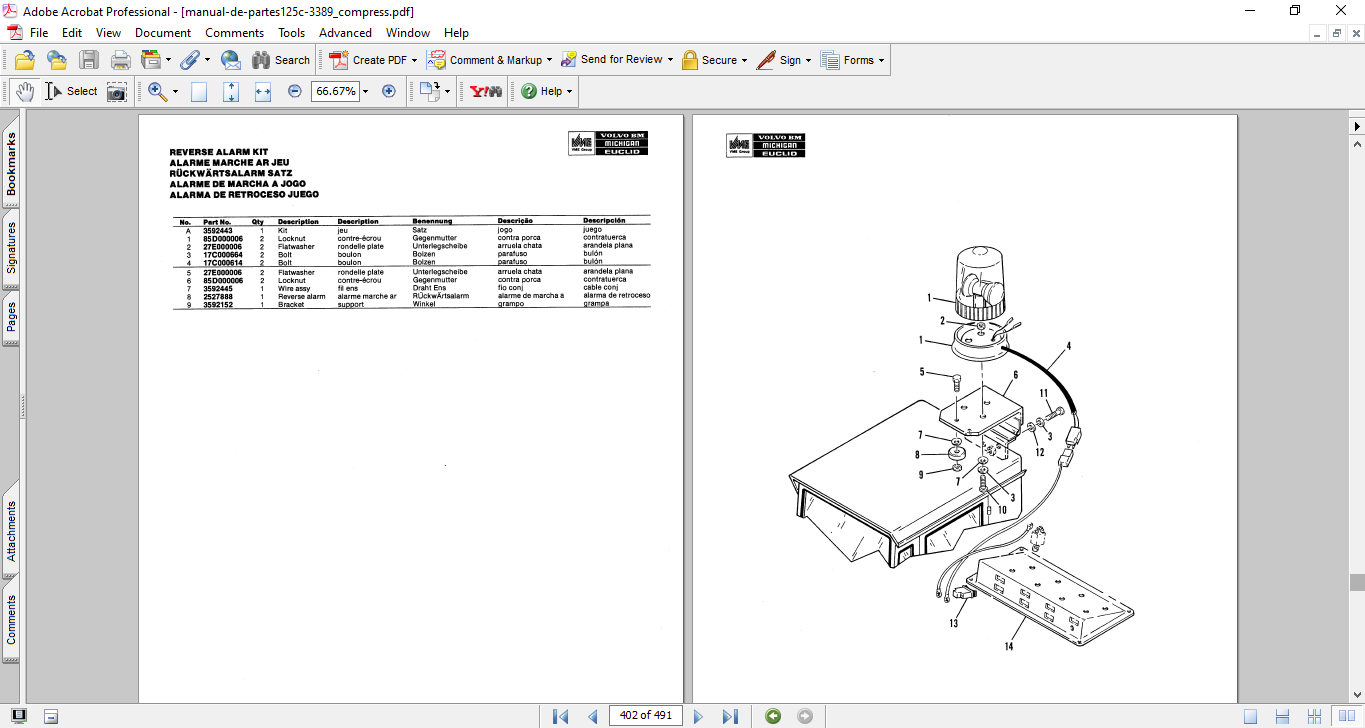
Task: Click the Snapshot camera tool
Action: tap(117, 92)
